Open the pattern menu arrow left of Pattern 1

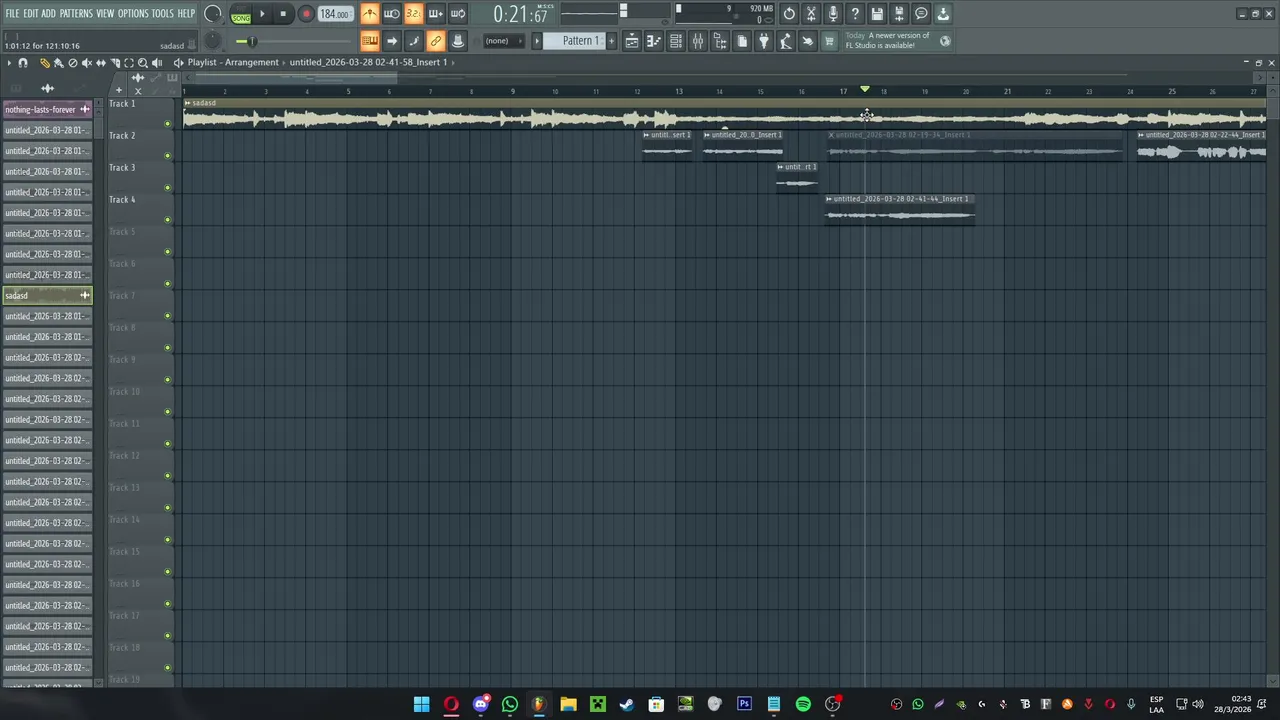[x=536, y=41]
